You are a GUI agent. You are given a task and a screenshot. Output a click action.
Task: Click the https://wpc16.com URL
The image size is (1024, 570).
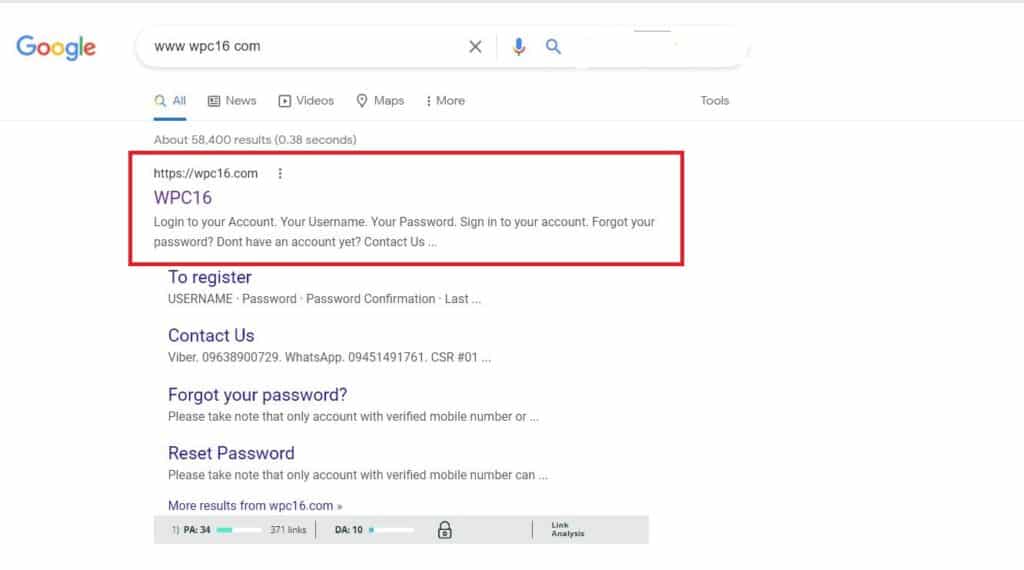(x=206, y=174)
